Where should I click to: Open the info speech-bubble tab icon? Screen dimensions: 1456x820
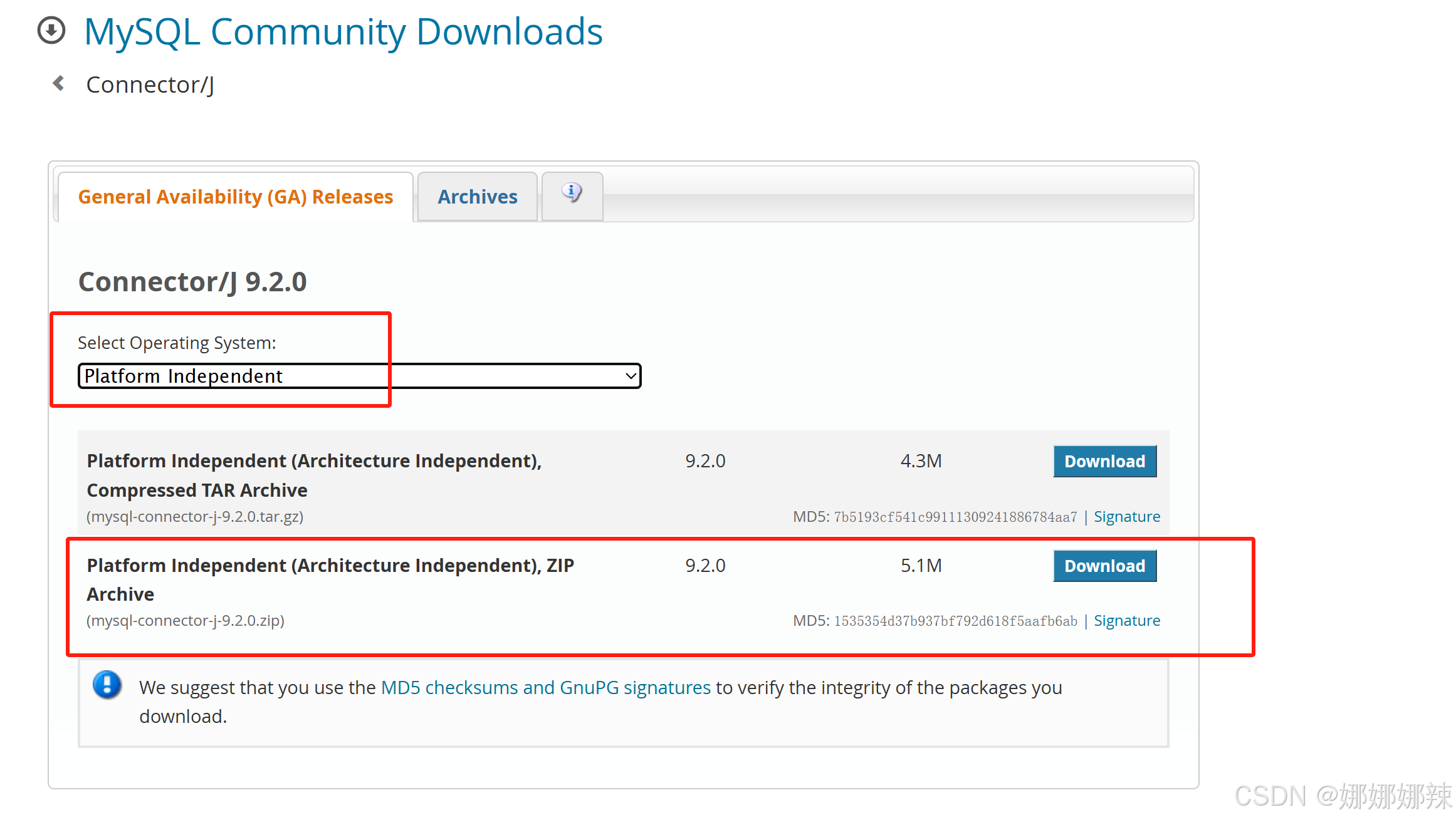(572, 193)
